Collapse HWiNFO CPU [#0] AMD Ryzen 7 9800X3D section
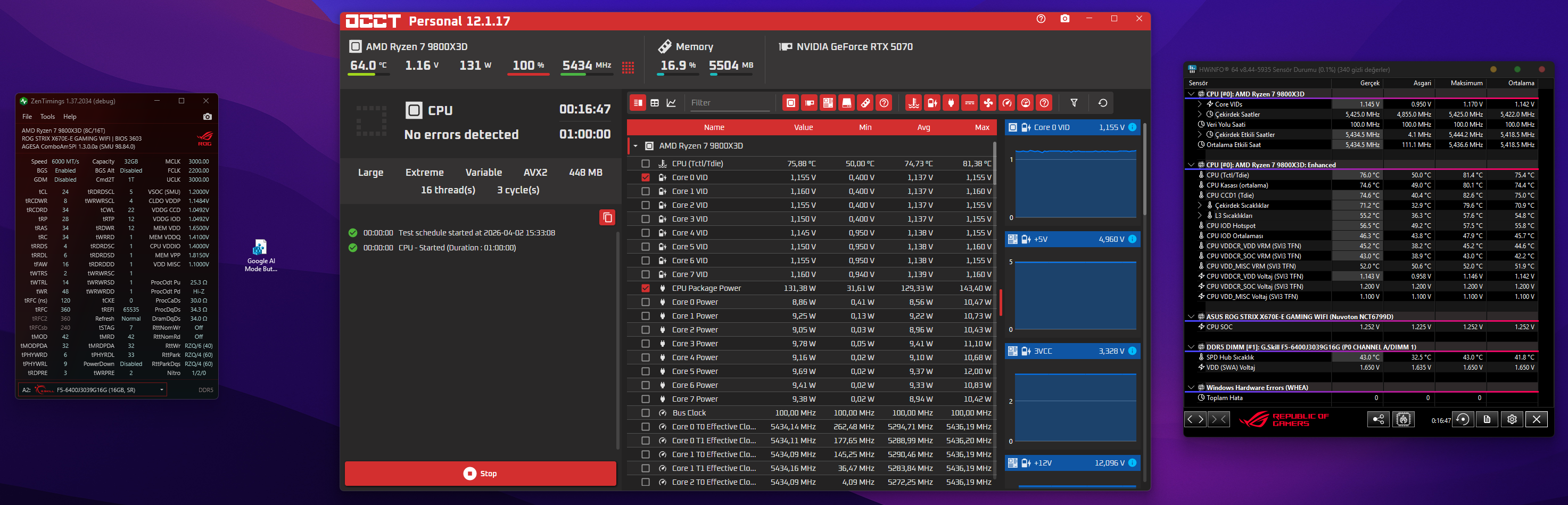The height and width of the screenshot is (505, 1568). coord(1191,94)
